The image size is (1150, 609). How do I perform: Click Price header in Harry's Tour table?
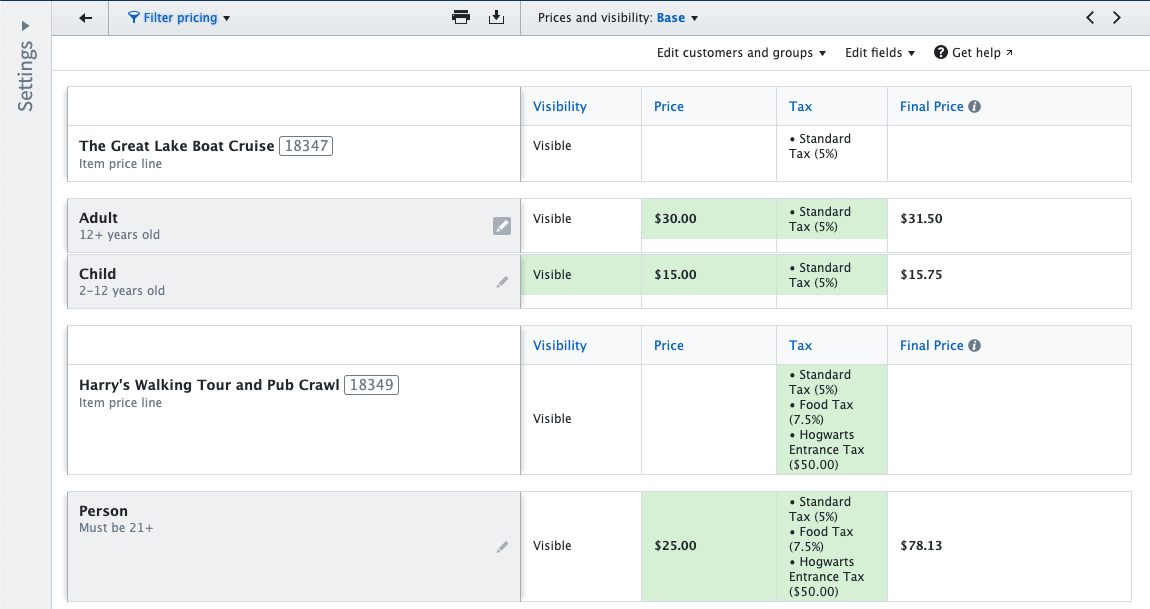(669, 346)
